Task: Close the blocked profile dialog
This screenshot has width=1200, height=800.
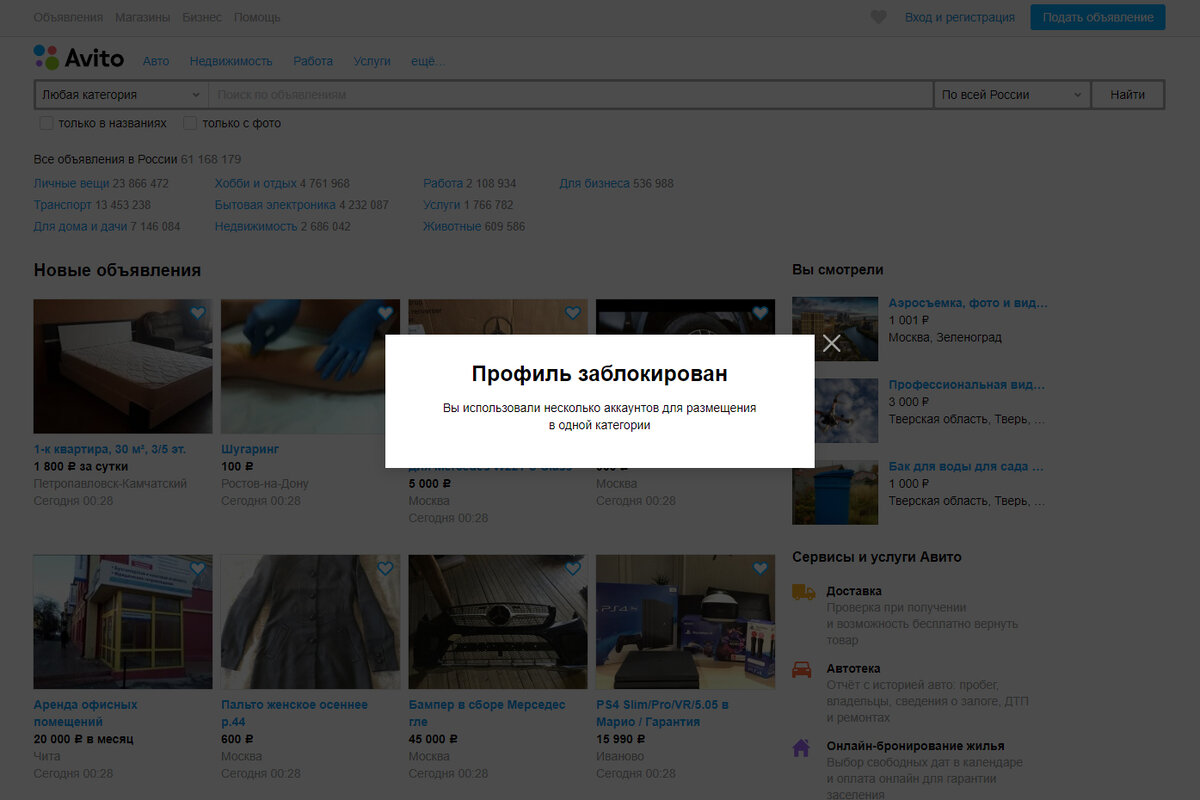Action: tap(831, 344)
